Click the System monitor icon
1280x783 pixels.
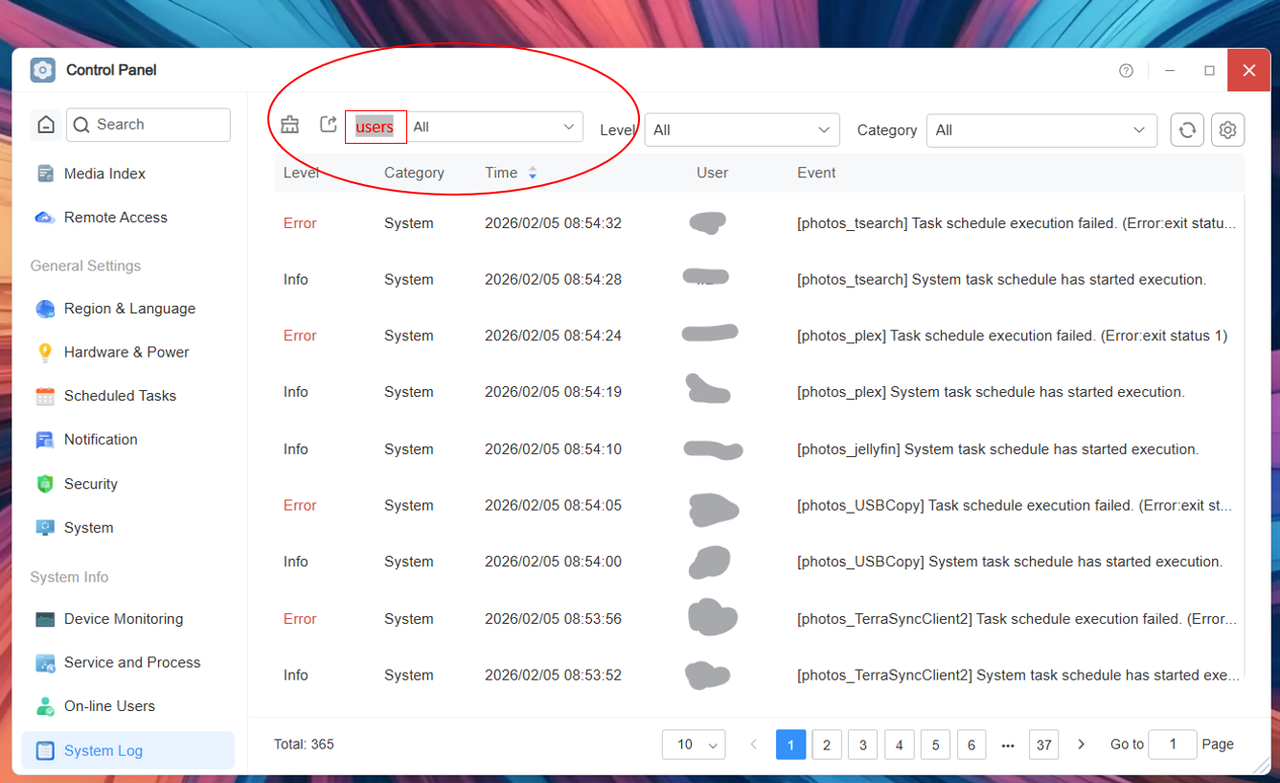pos(45,528)
